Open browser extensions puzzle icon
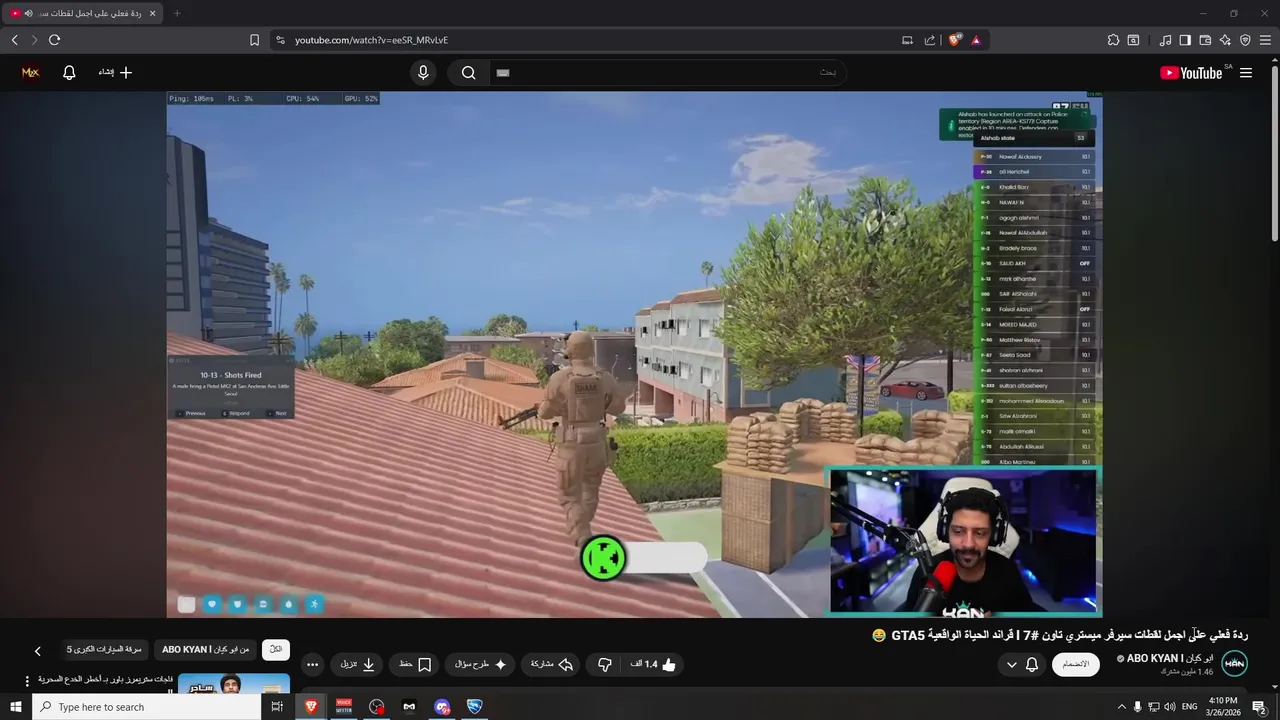The image size is (1280, 720). pos(1113,40)
